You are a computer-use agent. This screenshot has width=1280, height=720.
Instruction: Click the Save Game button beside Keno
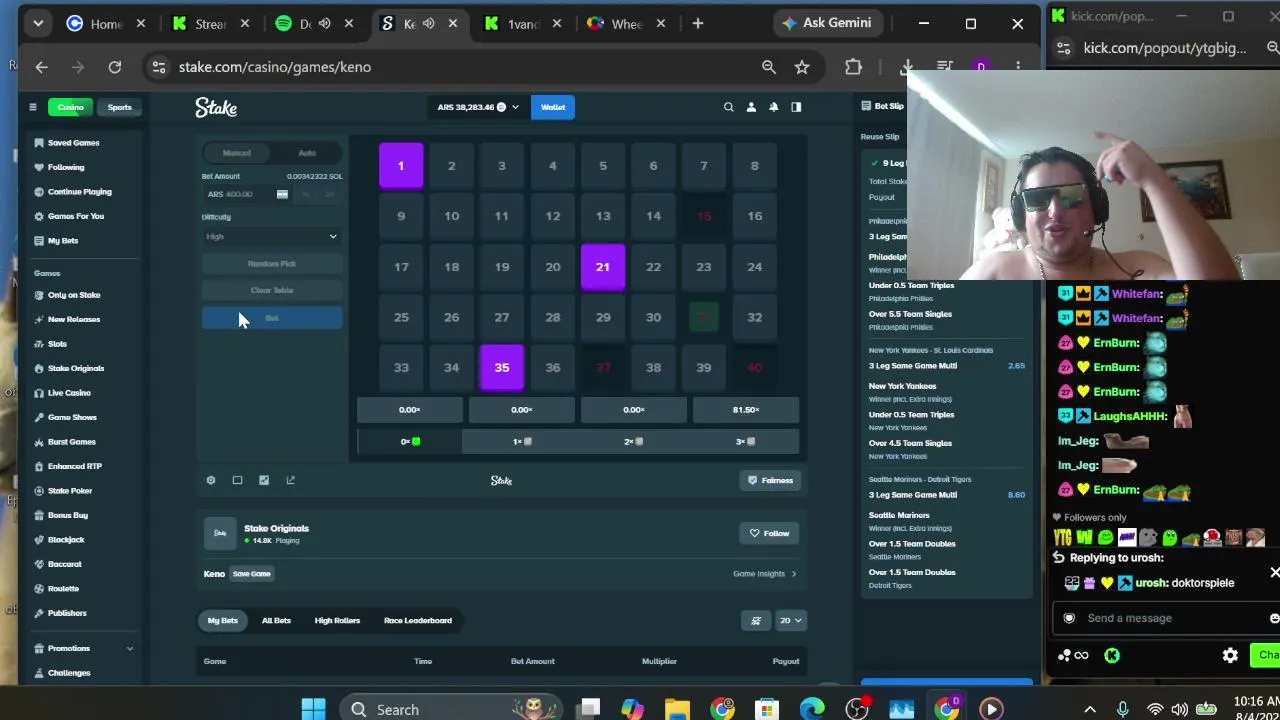point(252,574)
